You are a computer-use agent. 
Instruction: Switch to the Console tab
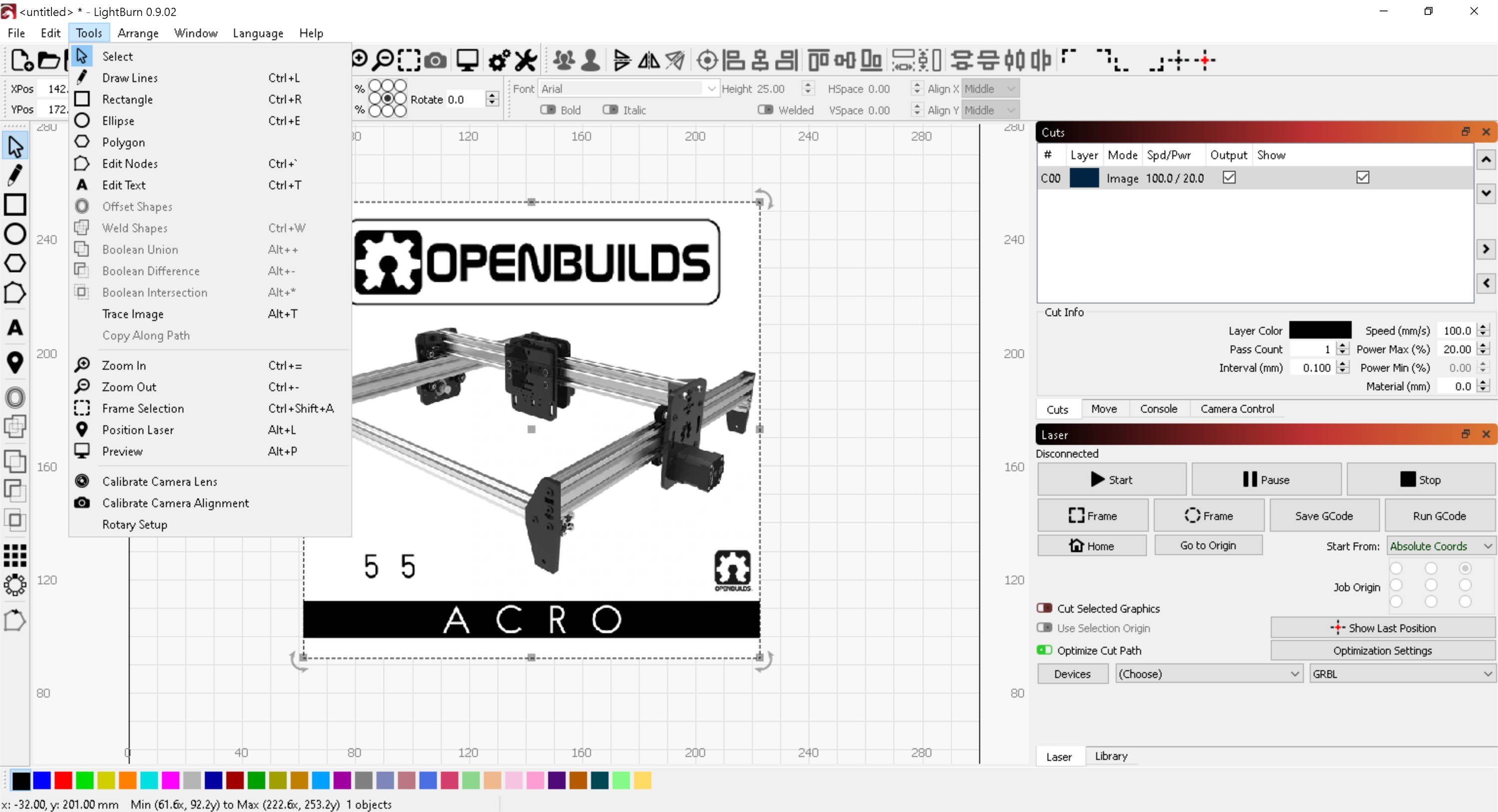click(x=1158, y=409)
